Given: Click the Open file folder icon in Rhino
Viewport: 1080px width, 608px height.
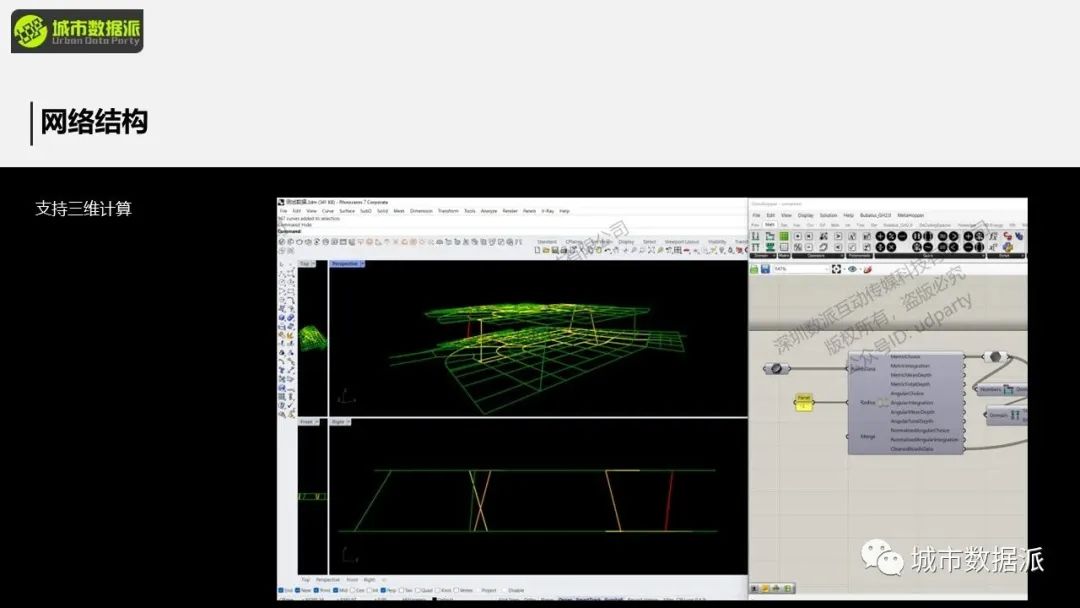Looking at the screenshot, I should pyautogui.click(x=546, y=251).
